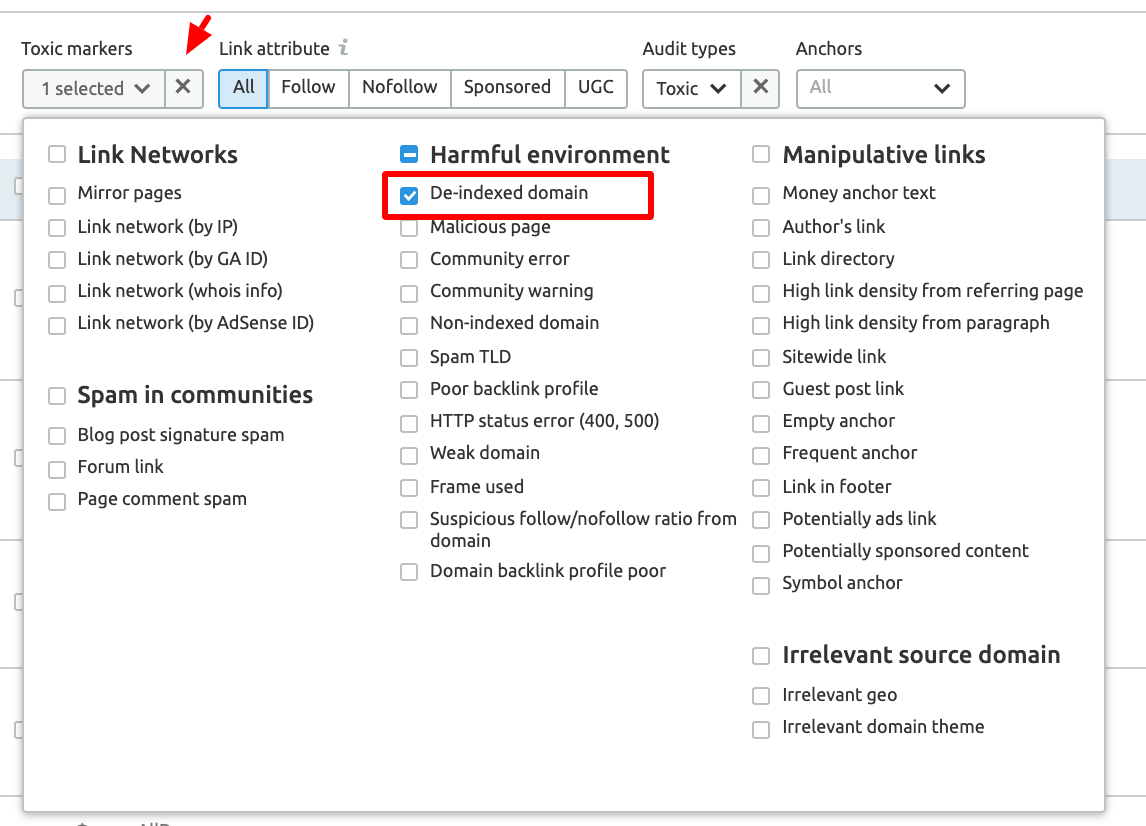Viewport: 1146px width, 826px height.
Task: Select the Follow link attribute tab
Action: (x=308, y=88)
